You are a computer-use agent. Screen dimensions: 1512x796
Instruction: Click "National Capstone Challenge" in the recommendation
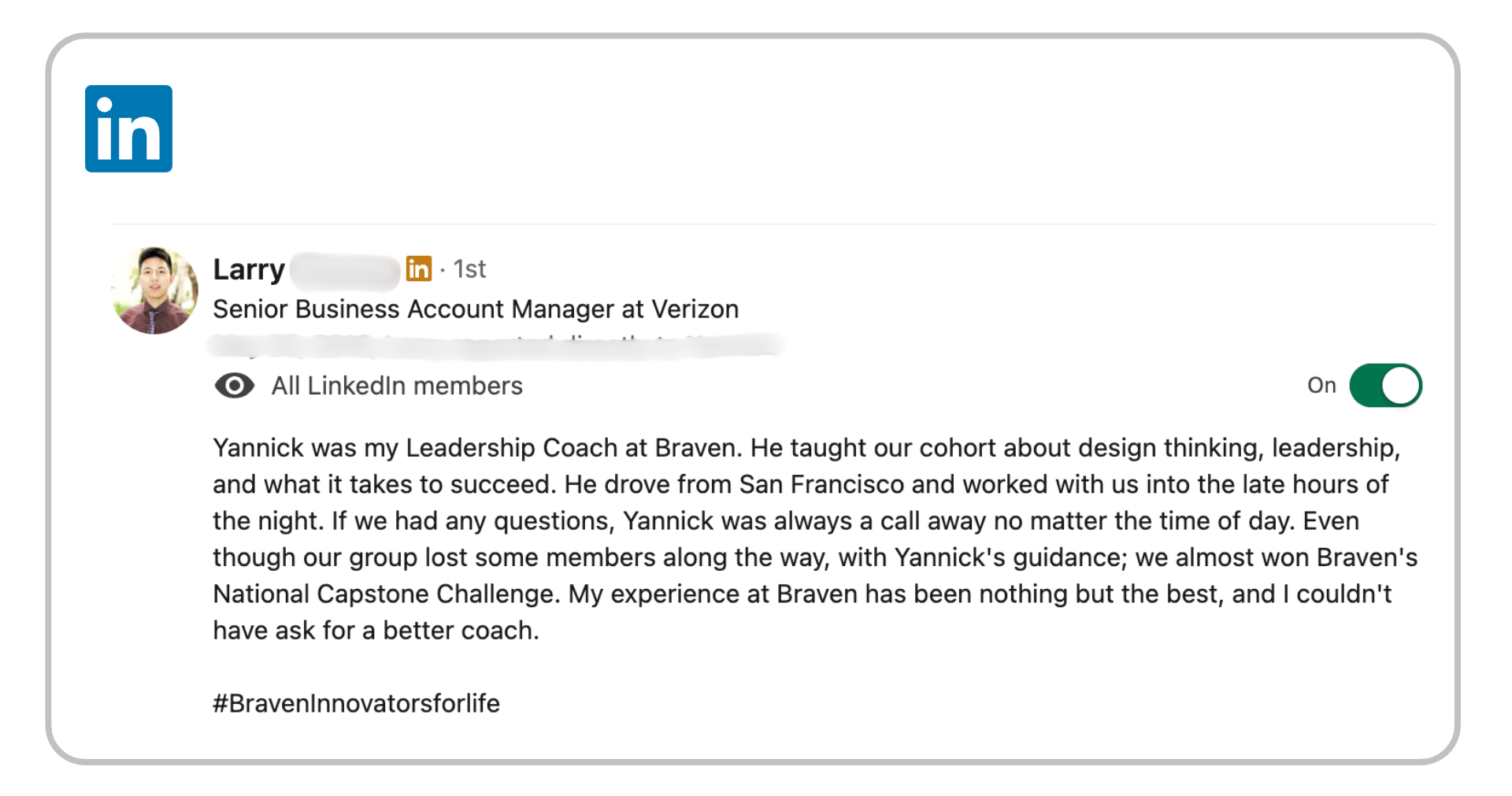384,594
